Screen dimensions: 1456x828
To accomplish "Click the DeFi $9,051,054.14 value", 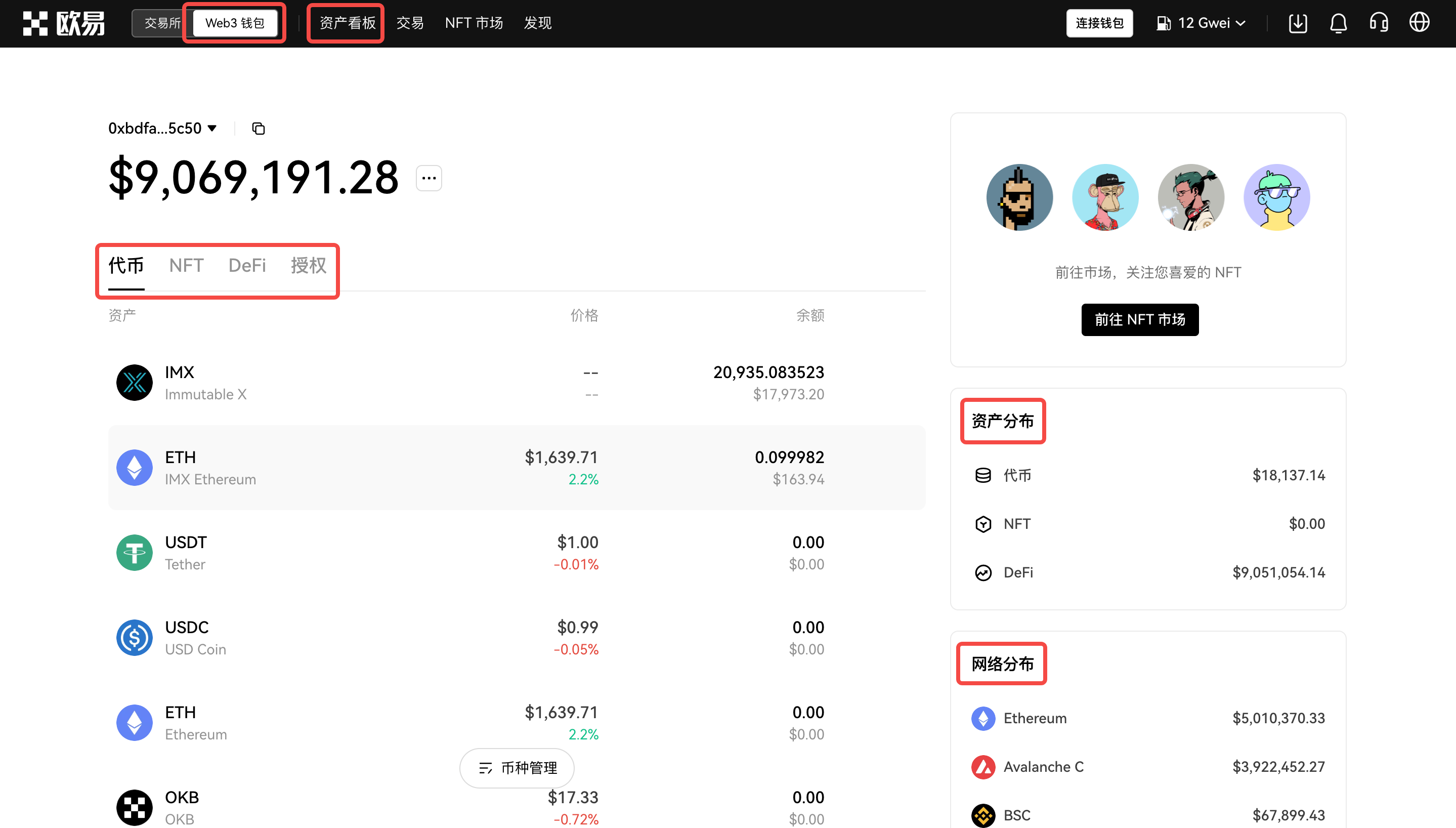I will [1279, 572].
